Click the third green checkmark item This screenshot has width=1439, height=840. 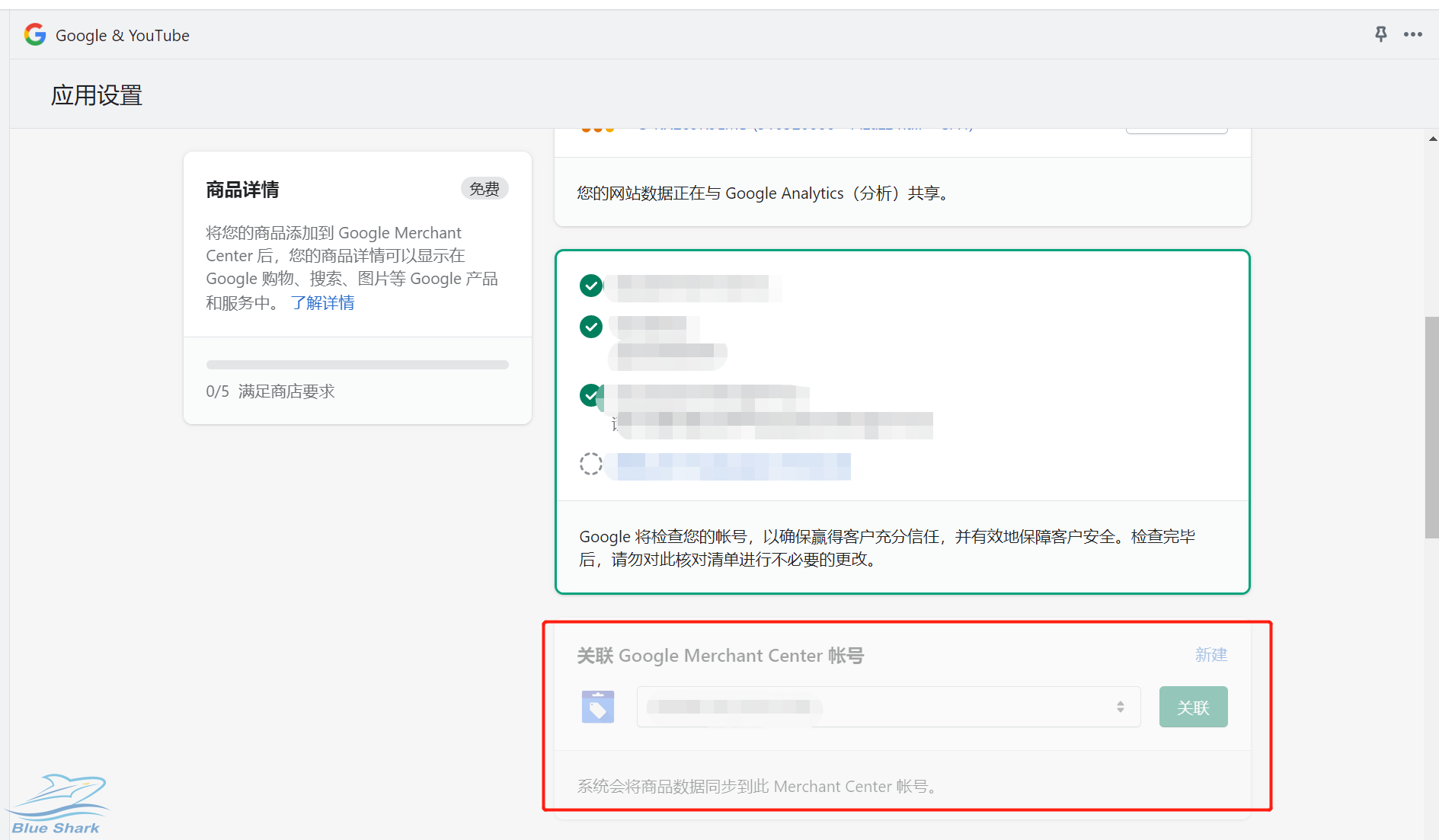pyautogui.click(x=591, y=395)
